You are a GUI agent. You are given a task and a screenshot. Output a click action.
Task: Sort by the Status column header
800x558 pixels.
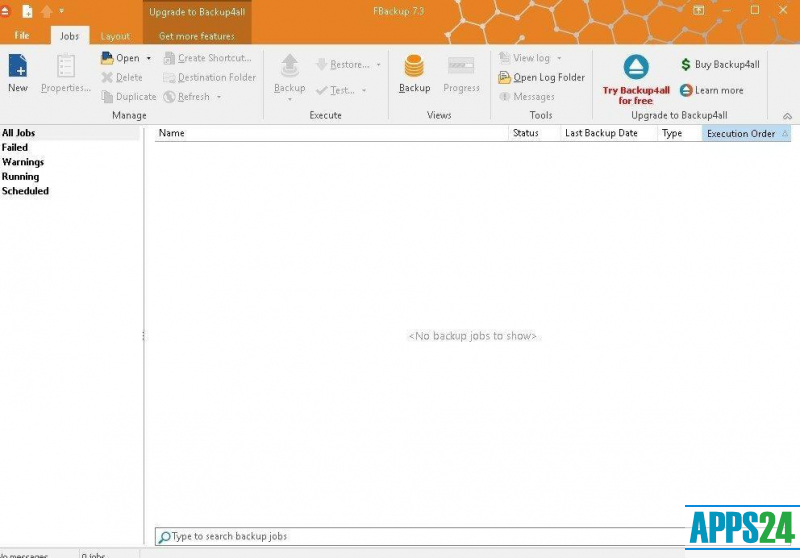(x=535, y=133)
